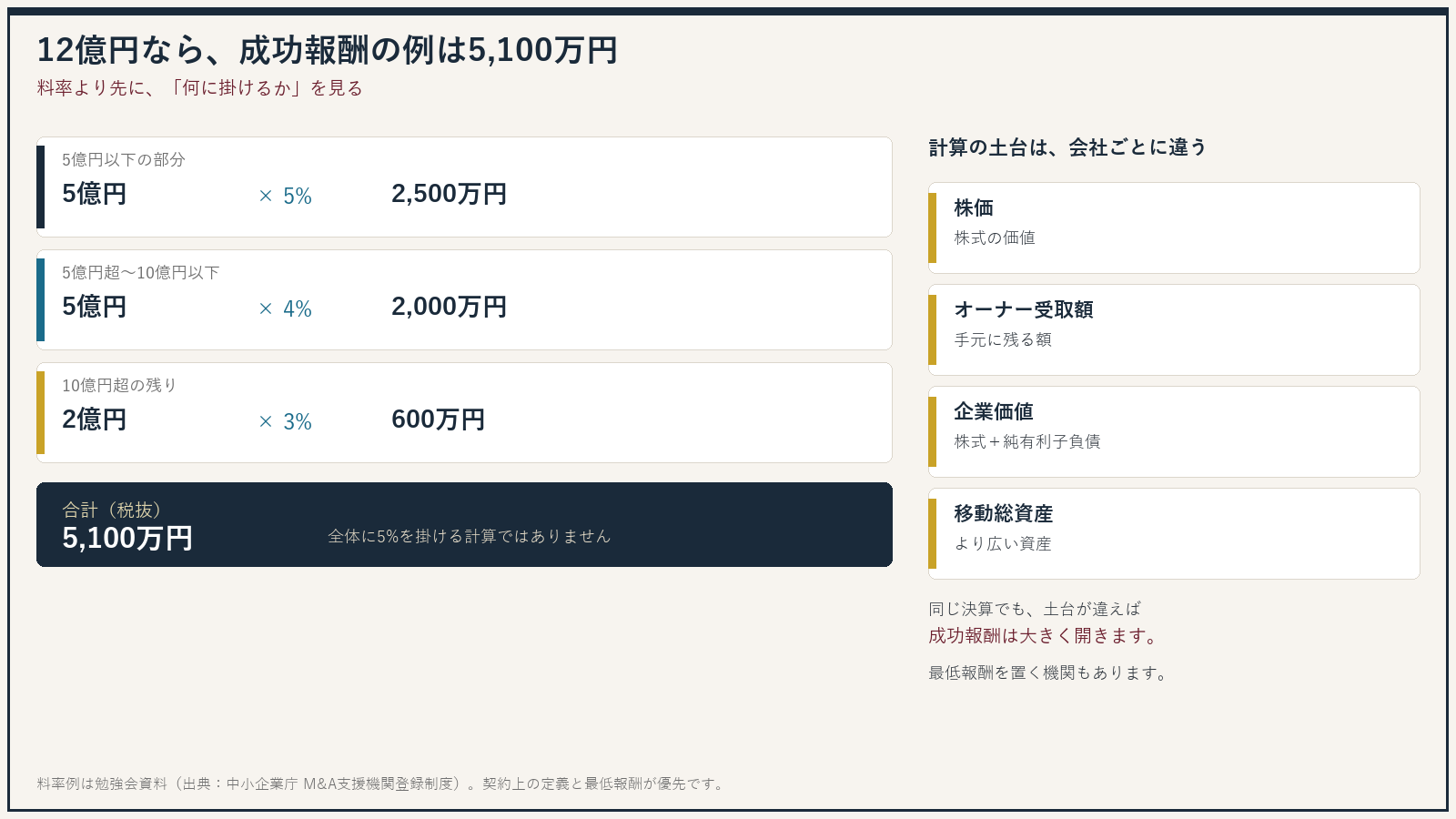
Task: Select the '5億円超〜10億円以下' label
Action: (140, 272)
